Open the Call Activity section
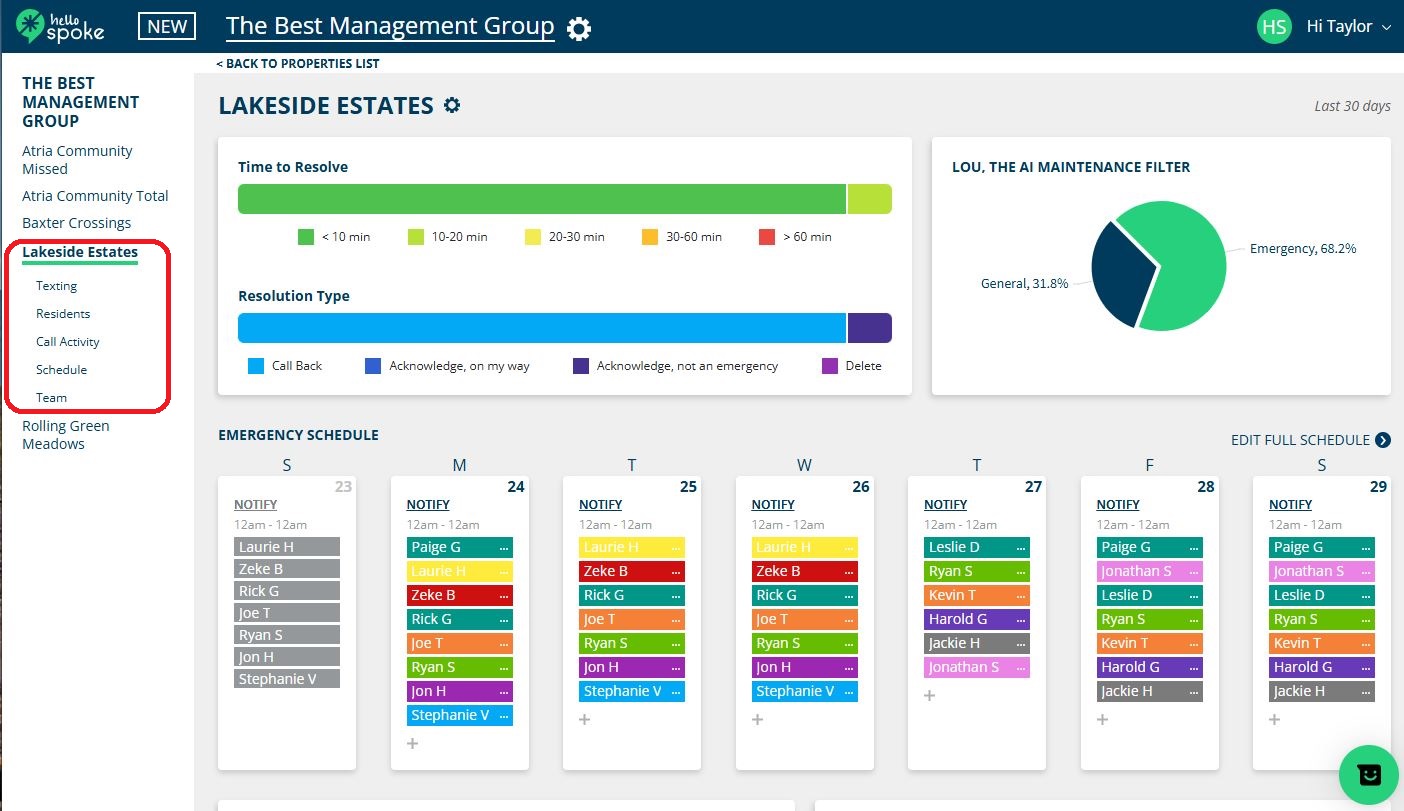Viewport: 1404px width, 811px height. tap(67, 341)
